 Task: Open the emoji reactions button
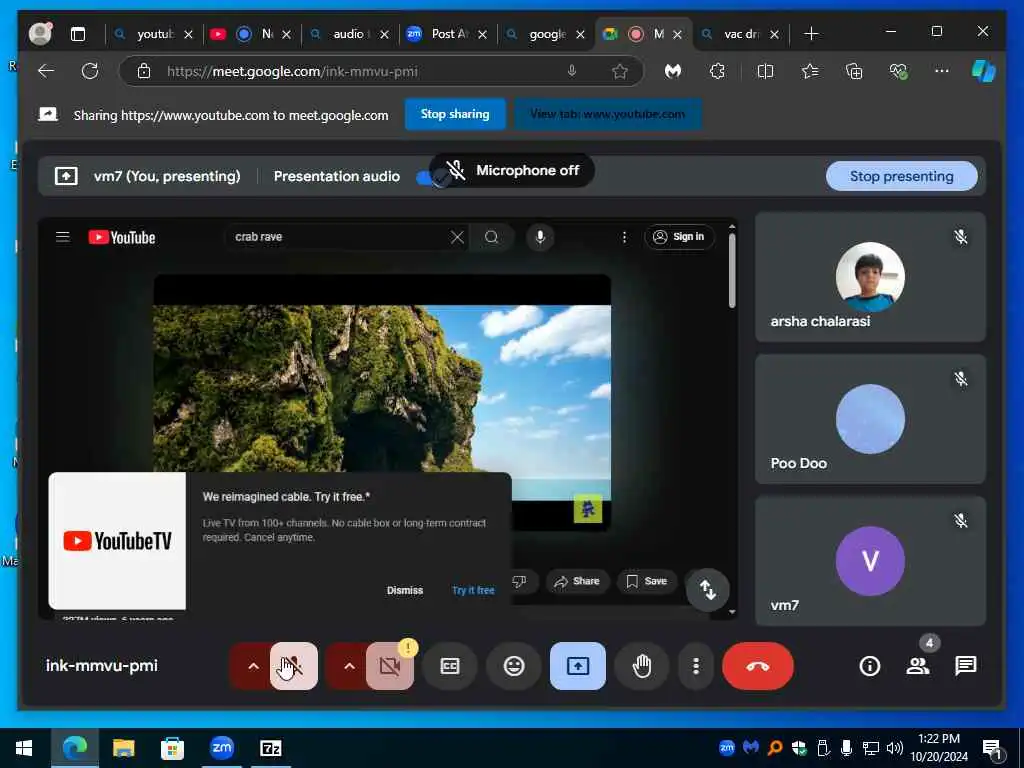(x=514, y=666)
